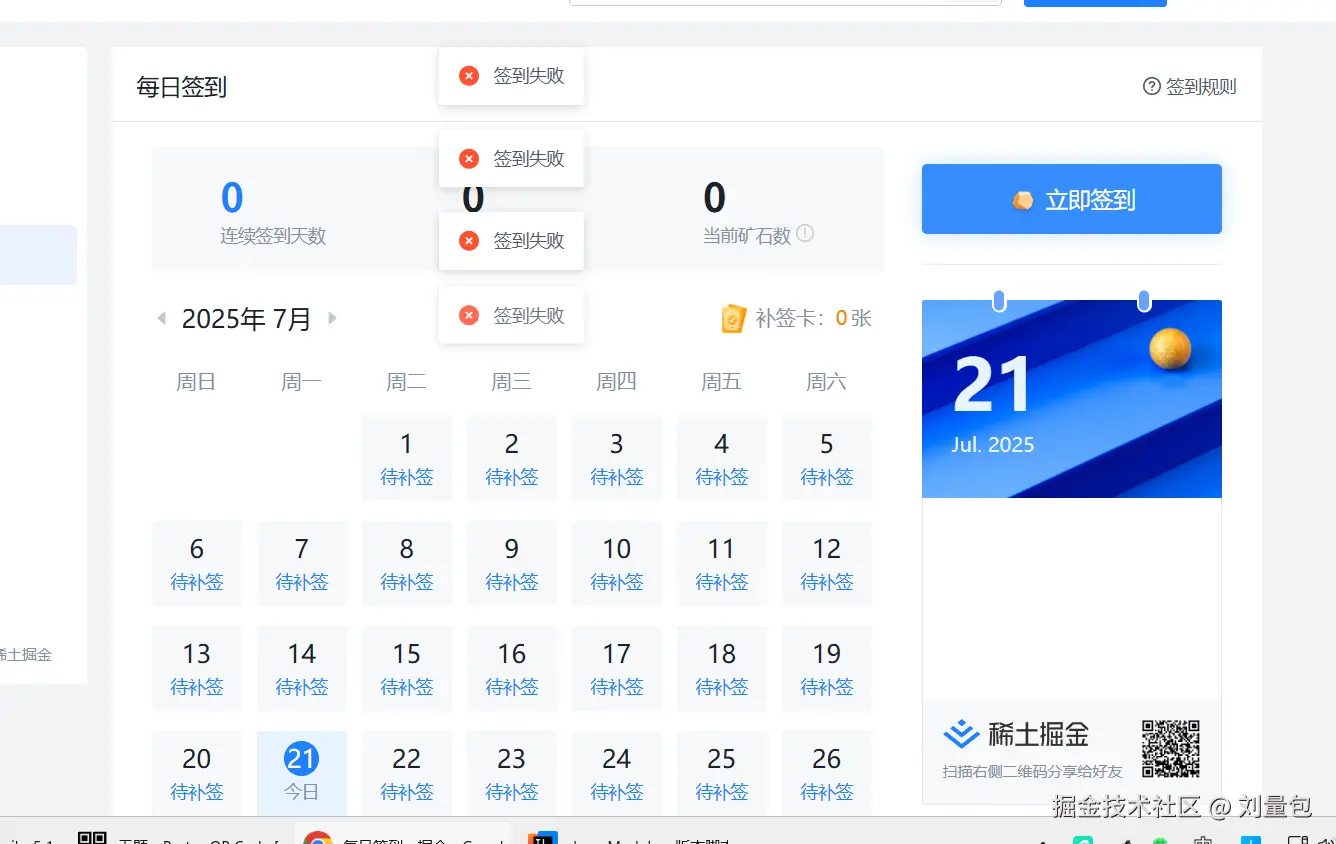Click the info icon next to 当前矿石数
1336x844 pixels.
click(x=804, y=234)
